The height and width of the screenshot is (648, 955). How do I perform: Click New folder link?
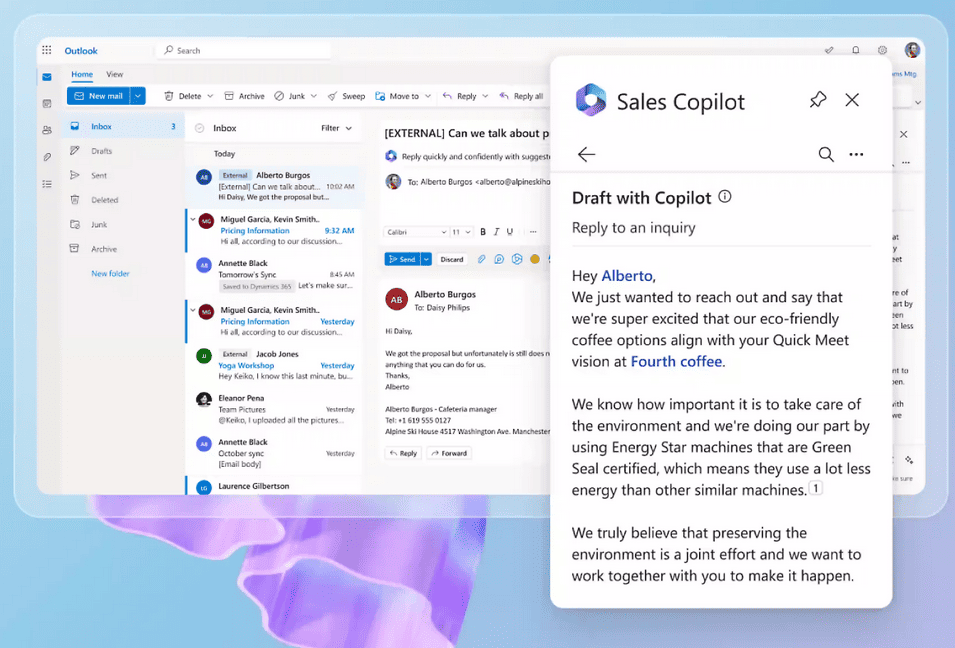pos(110,274)
